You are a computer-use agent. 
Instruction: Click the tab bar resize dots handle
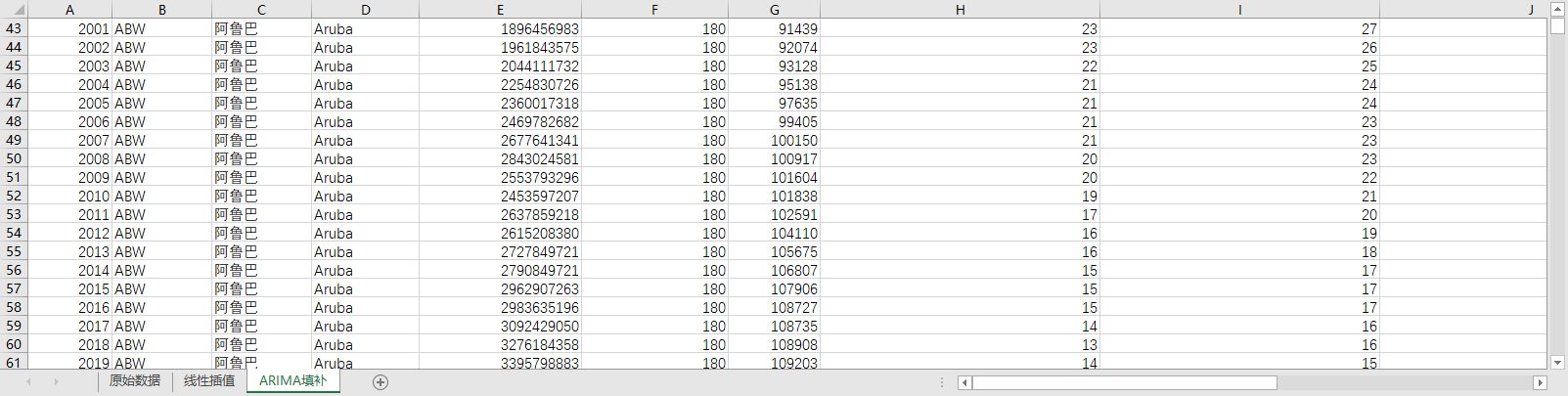pos(942,382)
